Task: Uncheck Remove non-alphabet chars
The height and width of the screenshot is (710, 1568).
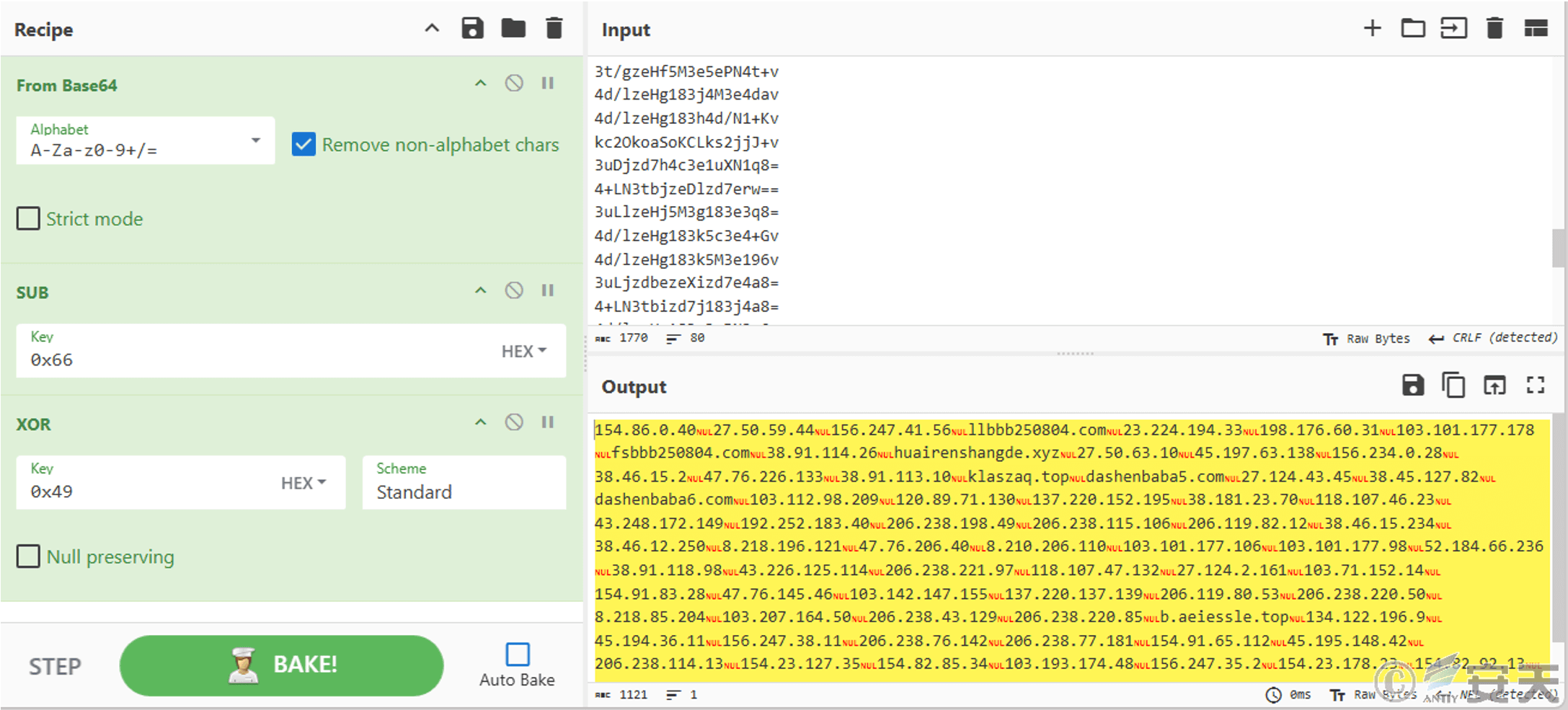Action: [304, 145]
